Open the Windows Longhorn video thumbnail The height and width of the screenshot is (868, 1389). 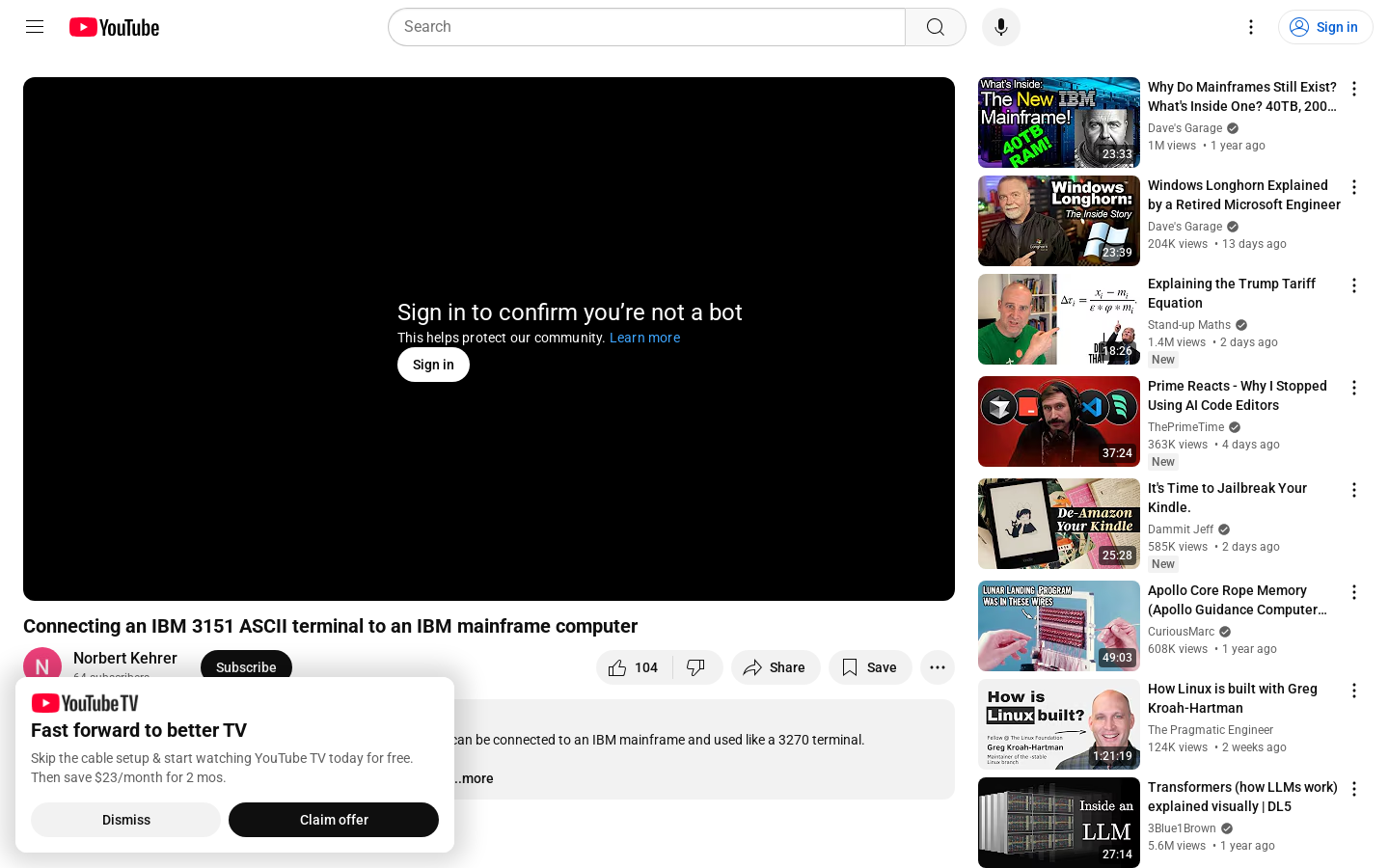click(1059, 221)
